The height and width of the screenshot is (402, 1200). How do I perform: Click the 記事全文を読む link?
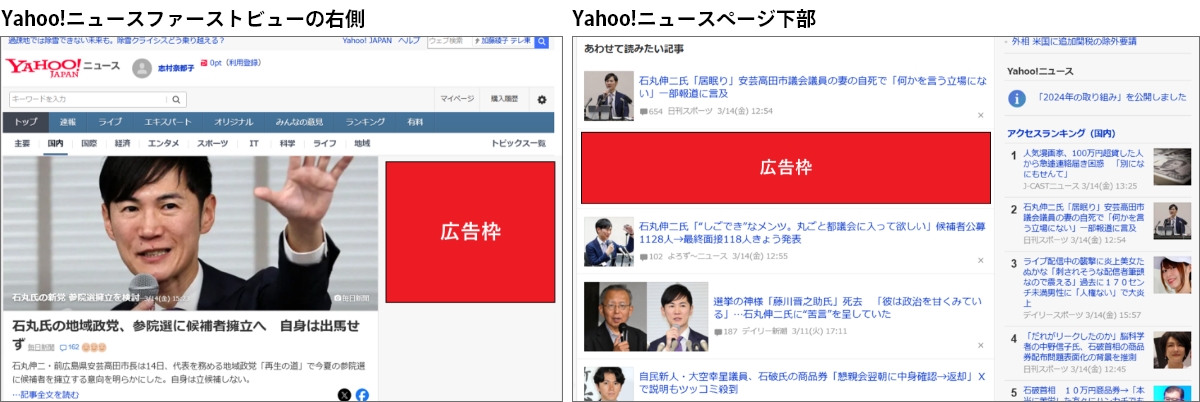[47, 394]
